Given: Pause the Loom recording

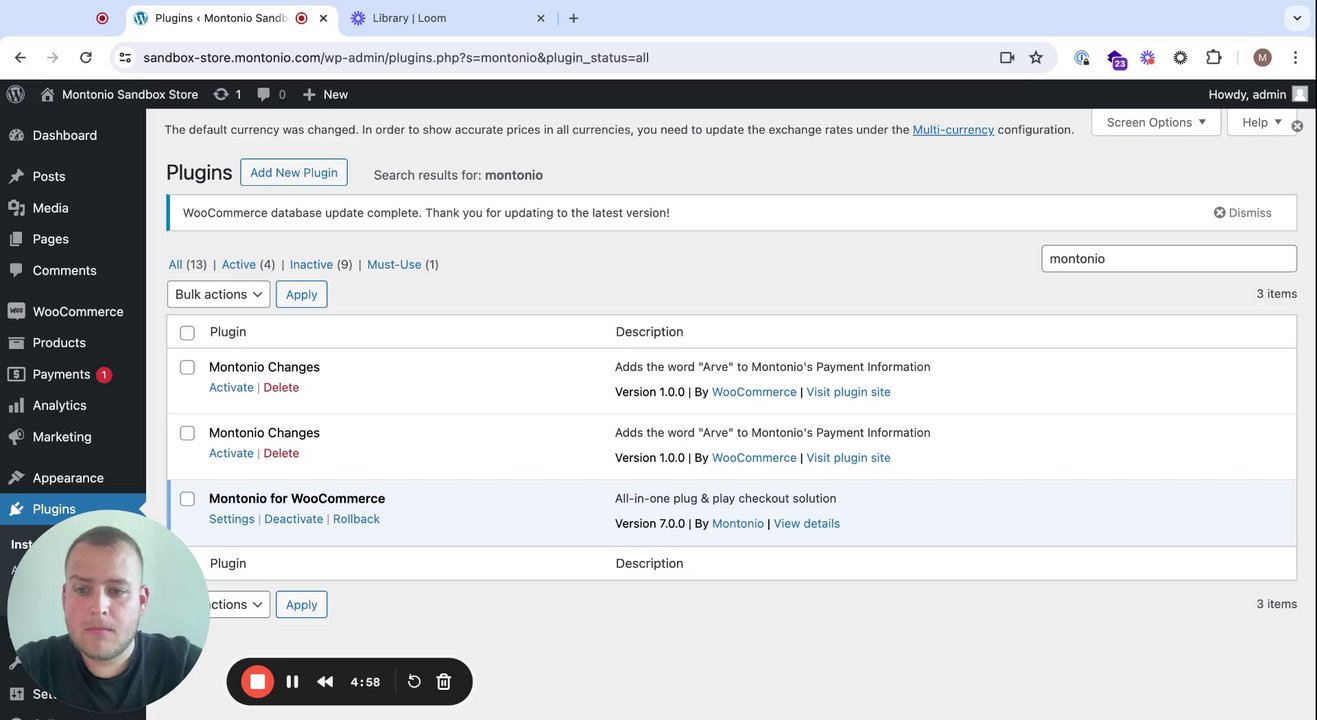Looking at the screenshot, I should click(292, 682).
